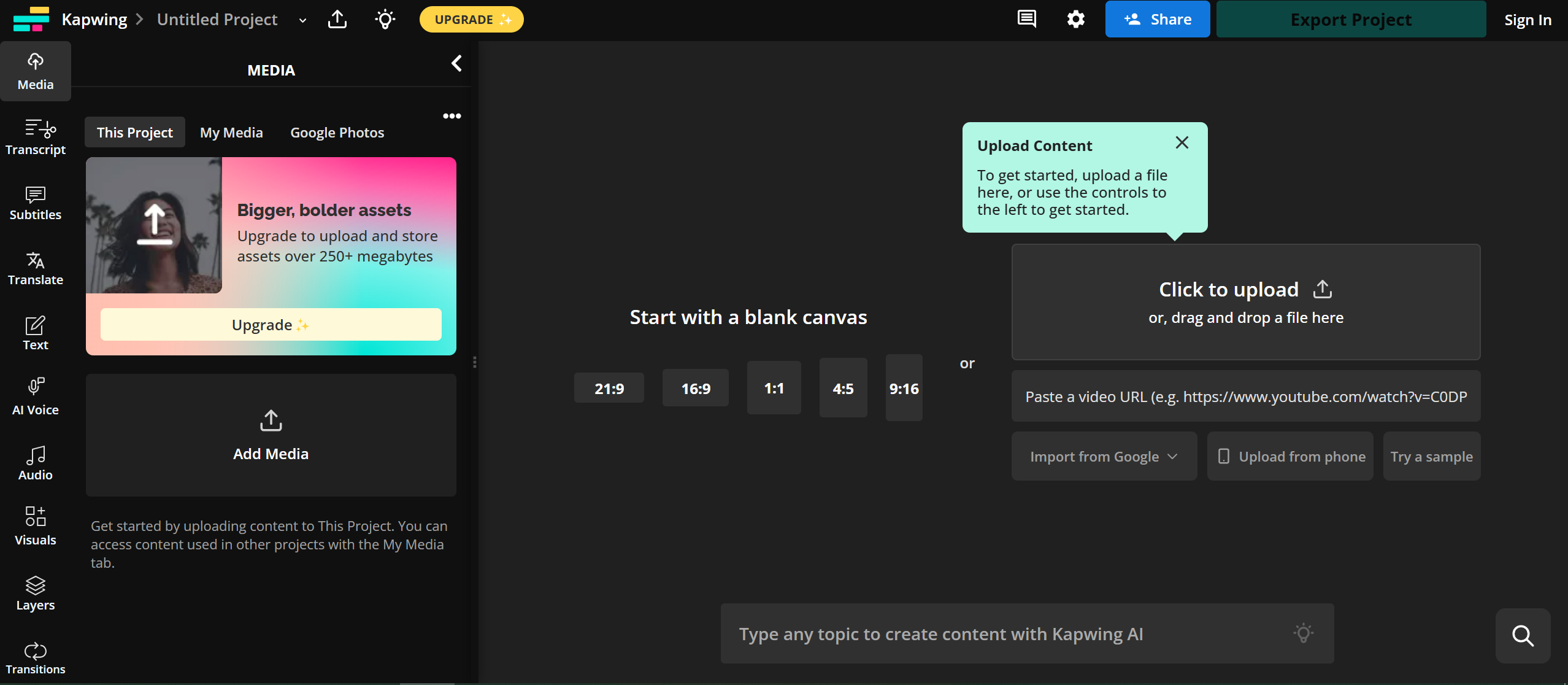Focus the Paste a video URL field
Viewport: 1568px width, 685px height.
coord(1246,397)
